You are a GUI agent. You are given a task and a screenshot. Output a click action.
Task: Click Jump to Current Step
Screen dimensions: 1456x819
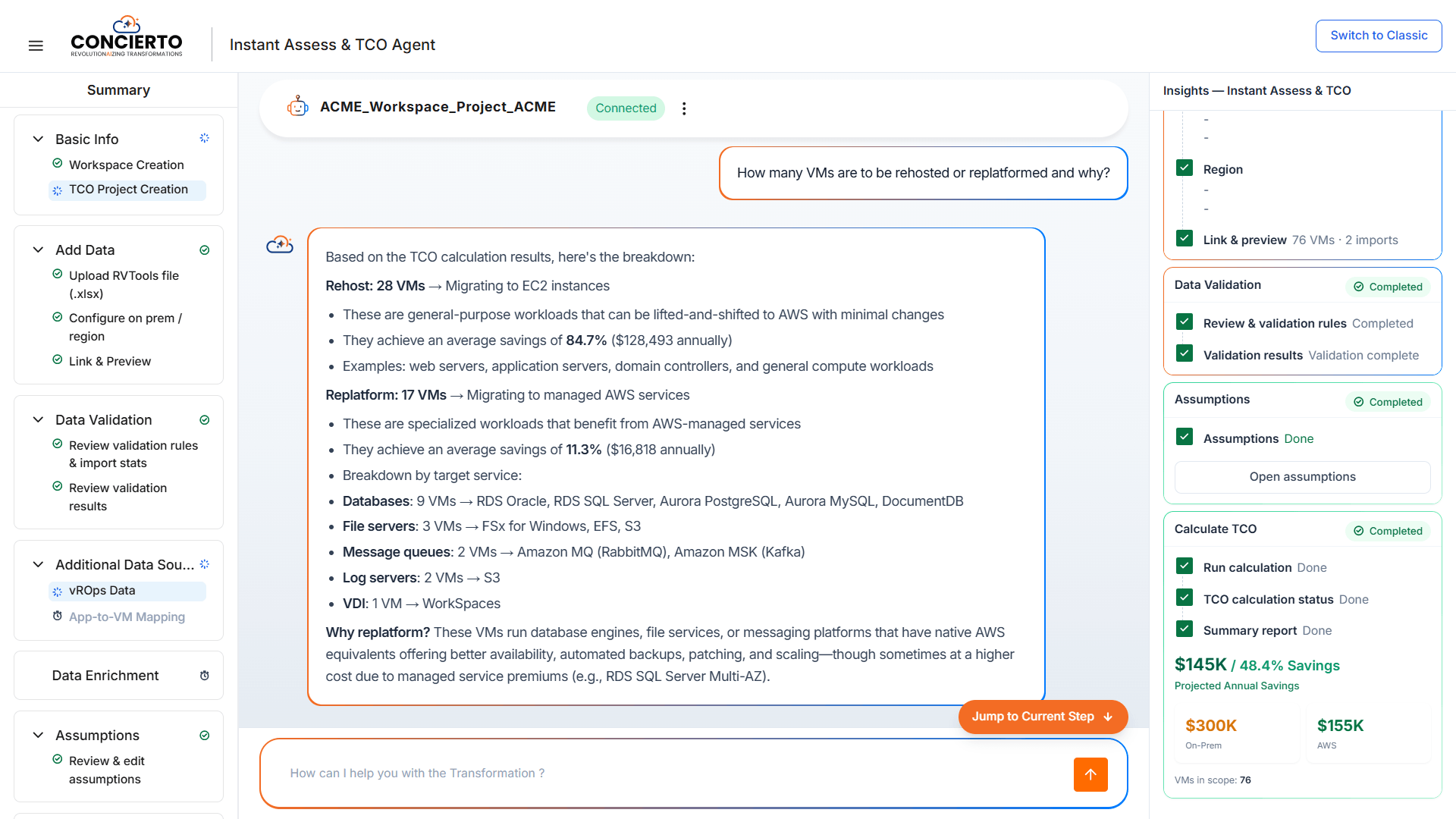1043,717
